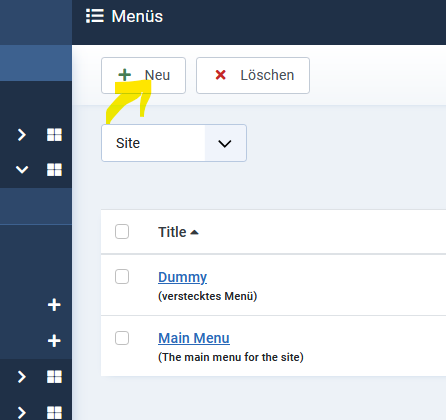Image resolution: width=446 pixels, height=420 pixels.
Task: Check the box for the Dummy menu
Action: (x=122, y=277)
